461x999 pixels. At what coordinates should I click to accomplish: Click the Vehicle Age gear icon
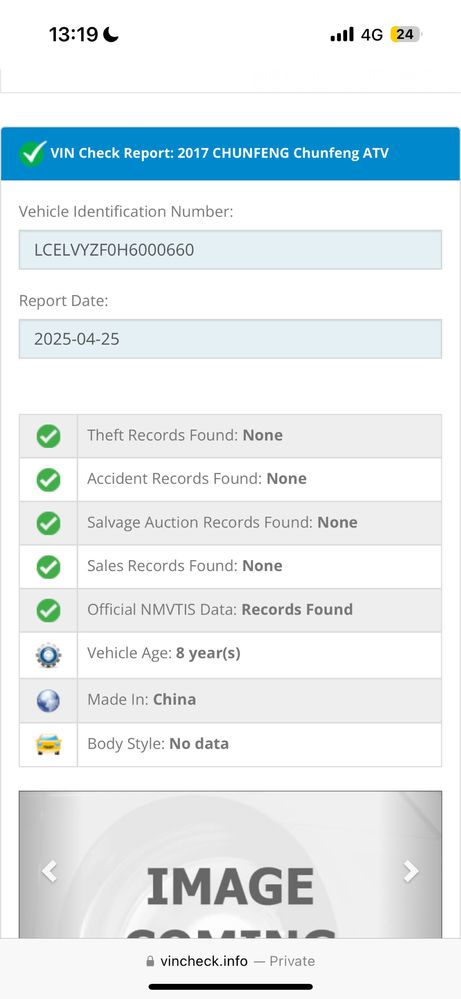click(48, 655)
